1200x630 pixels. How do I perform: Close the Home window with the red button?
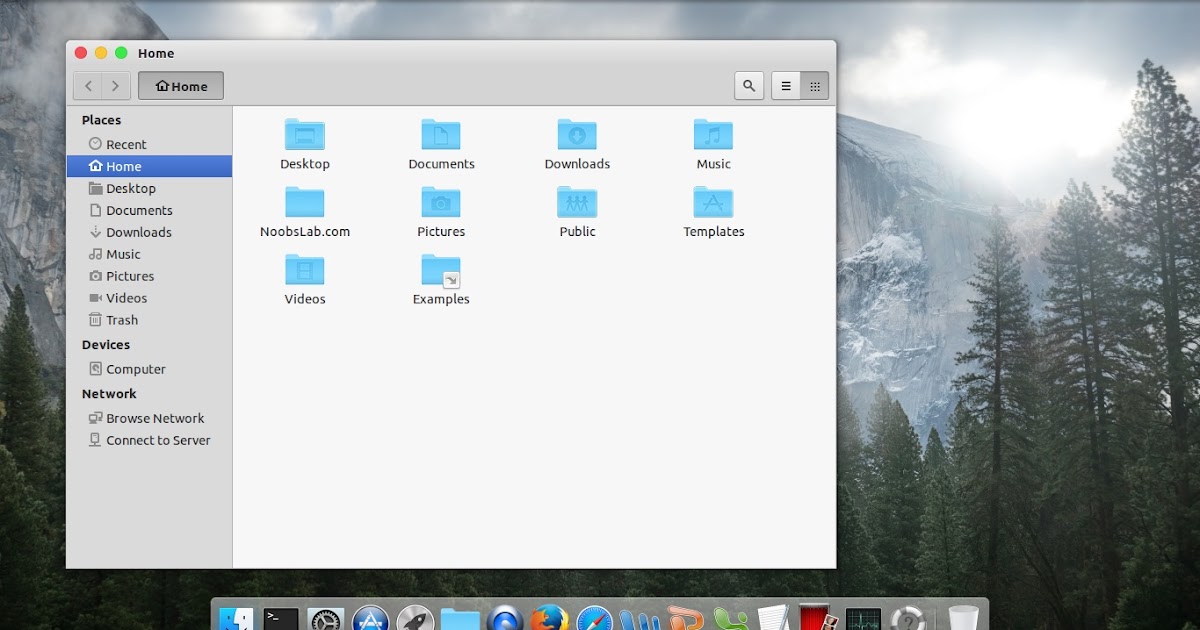[x=81, y=53]
